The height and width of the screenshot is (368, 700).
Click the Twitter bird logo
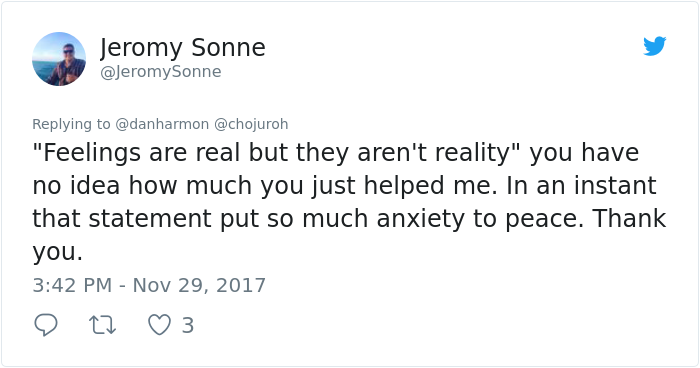point(654,46)
